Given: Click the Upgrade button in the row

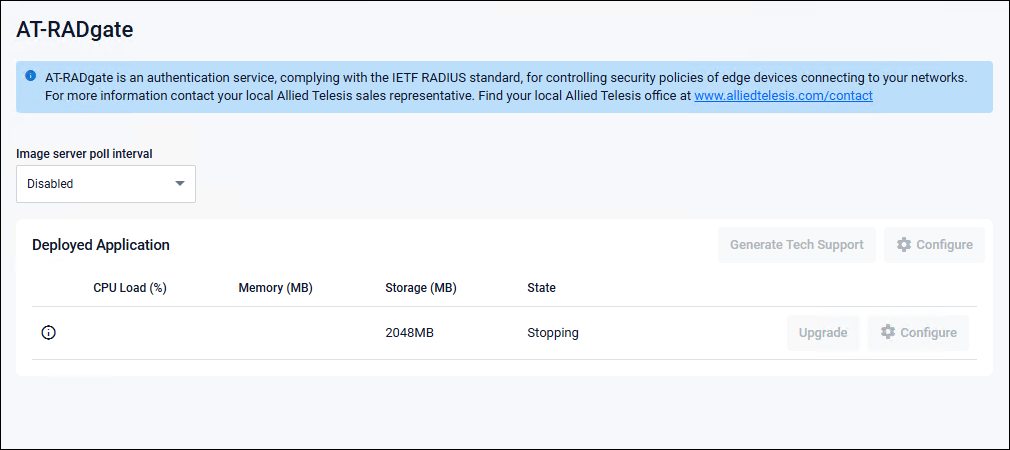Looking at the screenshot, I should pos(823,333).
